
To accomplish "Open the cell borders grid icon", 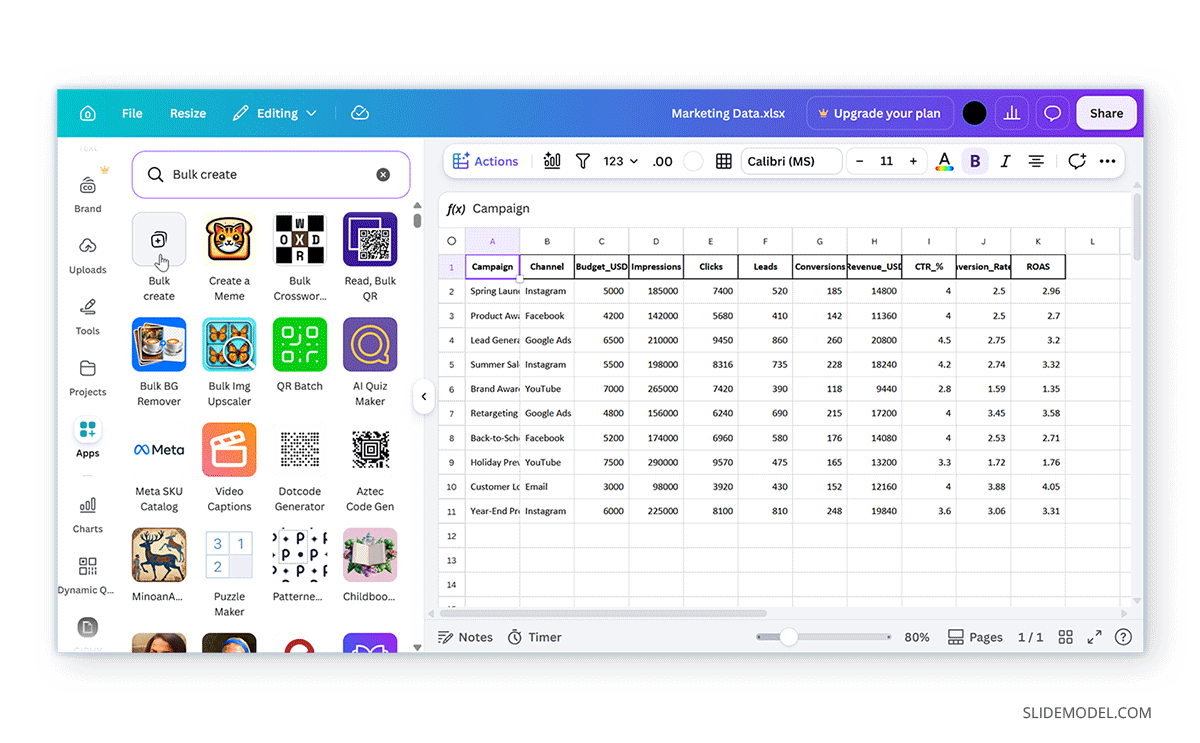I will coord(724,161).
